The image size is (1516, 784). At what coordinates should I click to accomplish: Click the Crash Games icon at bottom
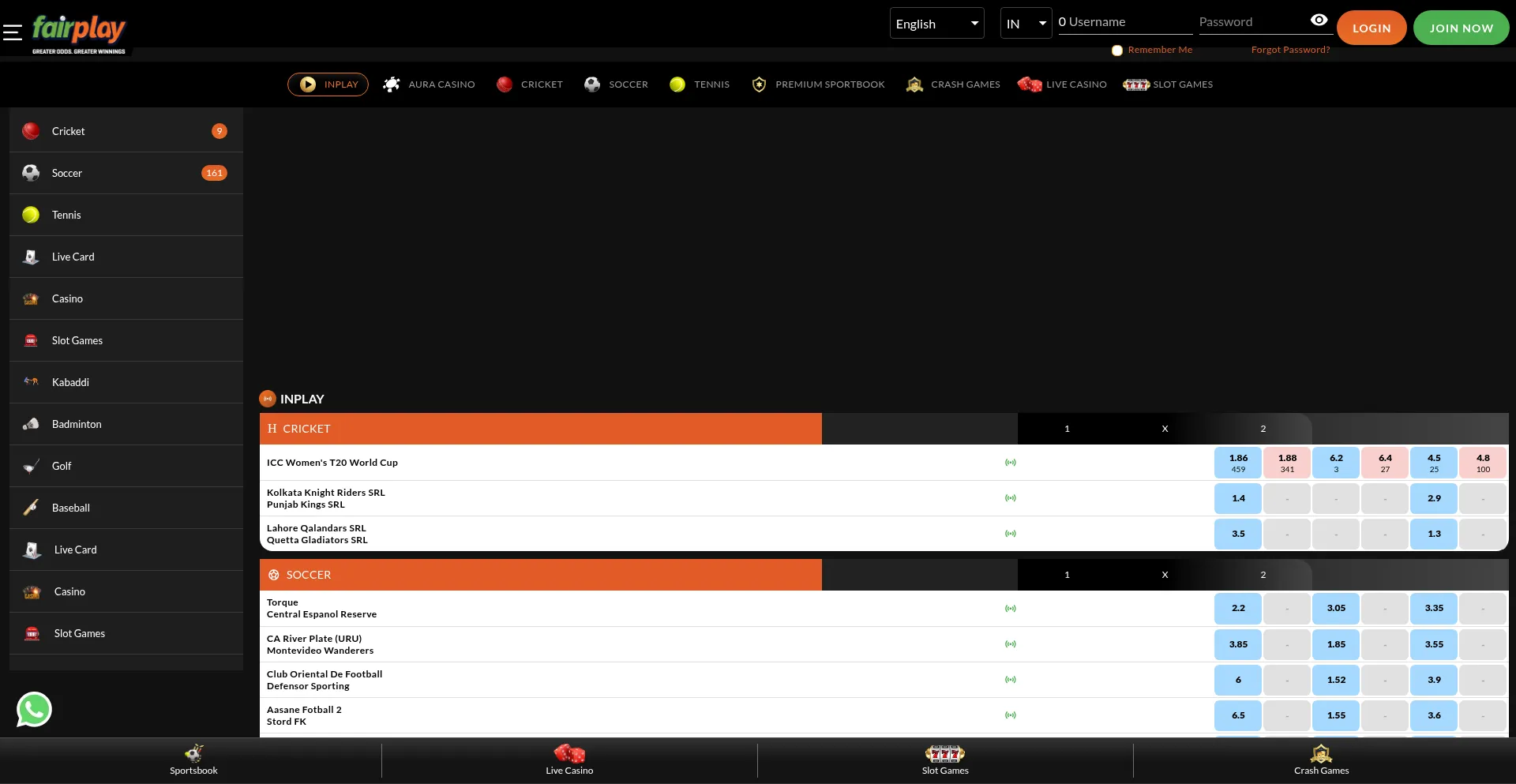(1321, 753)
